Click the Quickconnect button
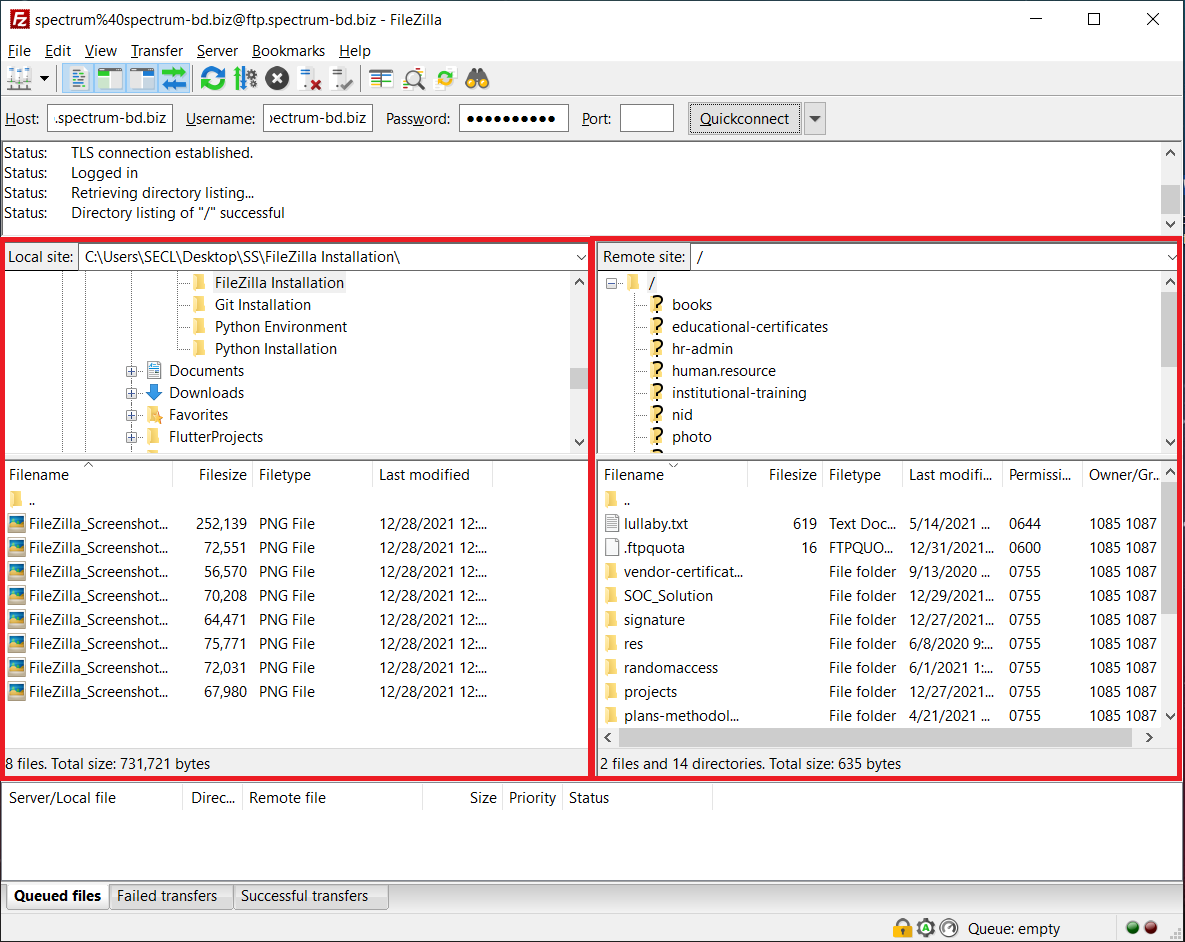 click(744, 119)
